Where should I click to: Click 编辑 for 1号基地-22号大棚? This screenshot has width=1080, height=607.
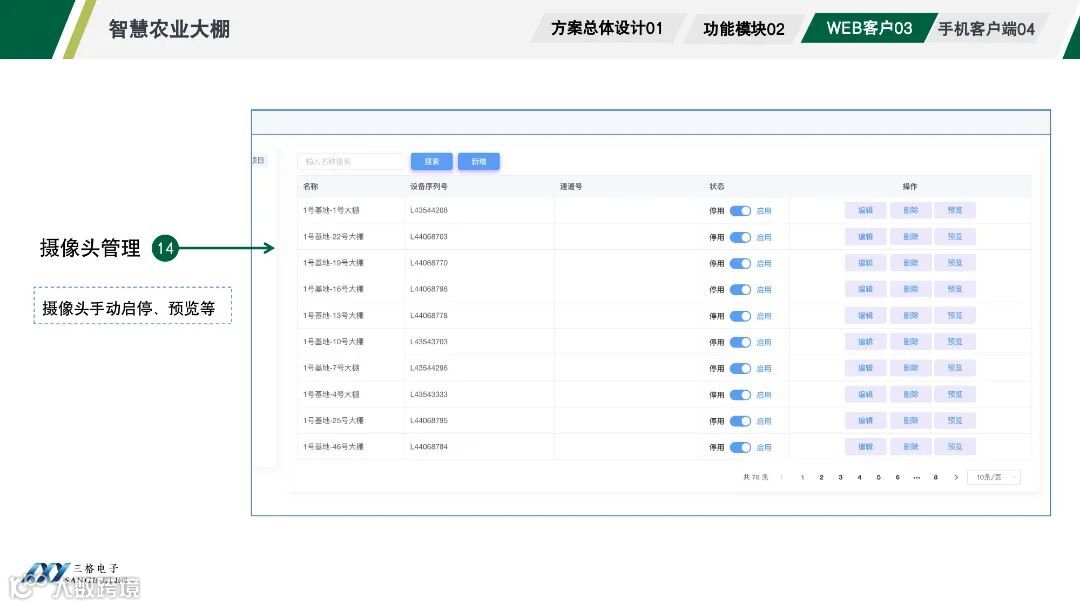click(866, 236)
